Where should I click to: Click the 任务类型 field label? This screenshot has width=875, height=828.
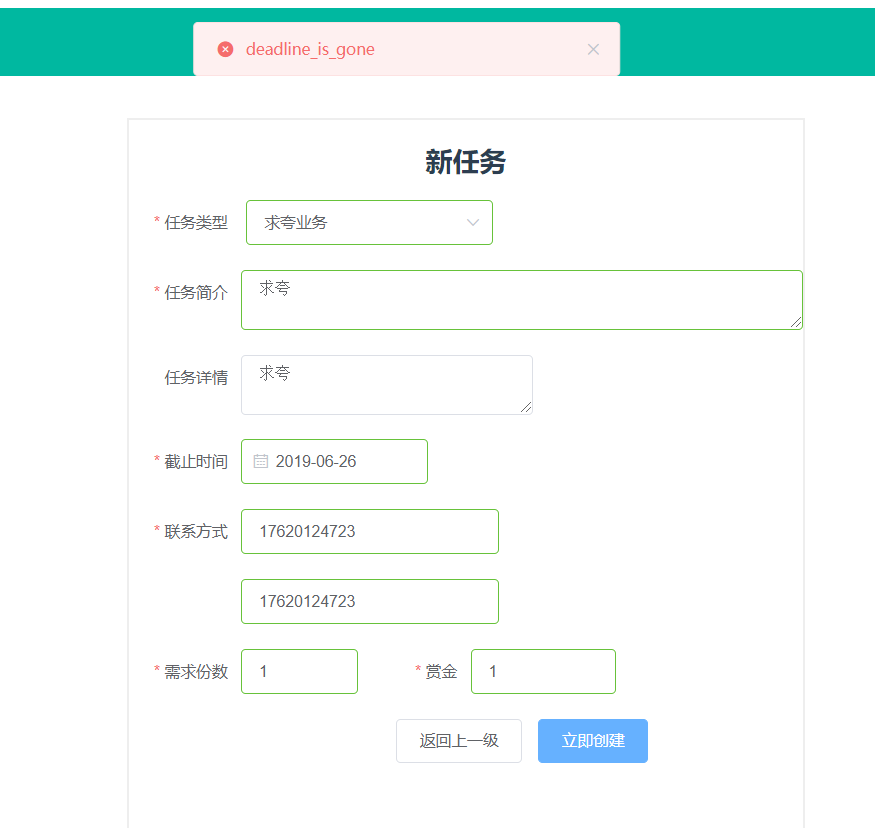(x=196, y=222)
